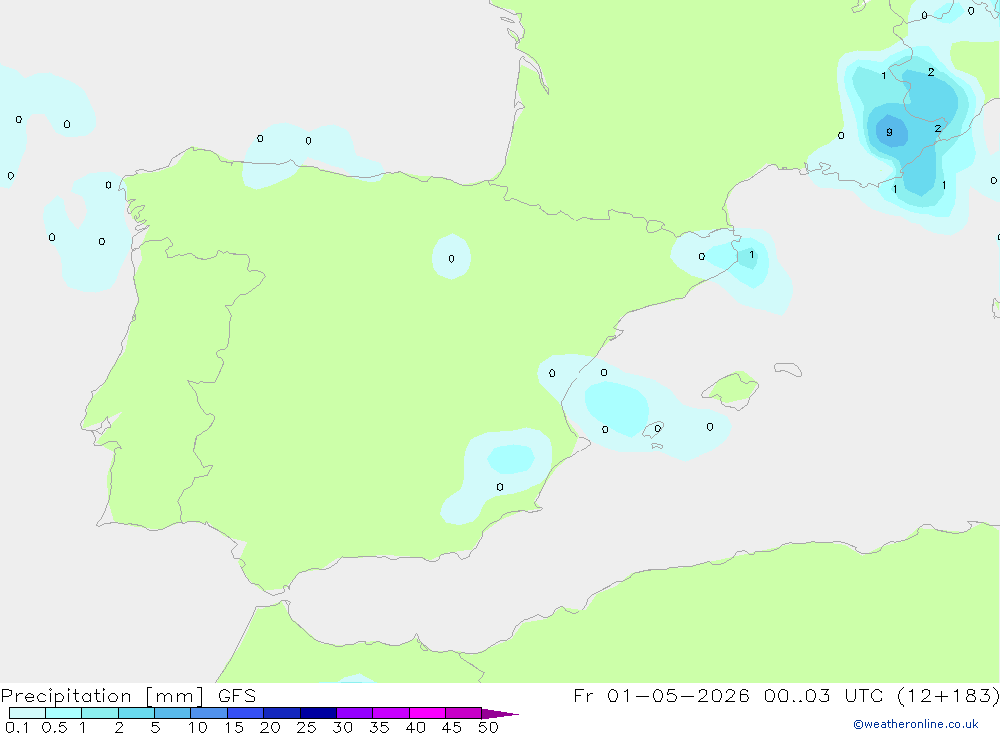Image resolution: width=1000 pixels, height=733 pixels.
Task: Click the '0' value in central Spain patch
Action: pos(452,258)
